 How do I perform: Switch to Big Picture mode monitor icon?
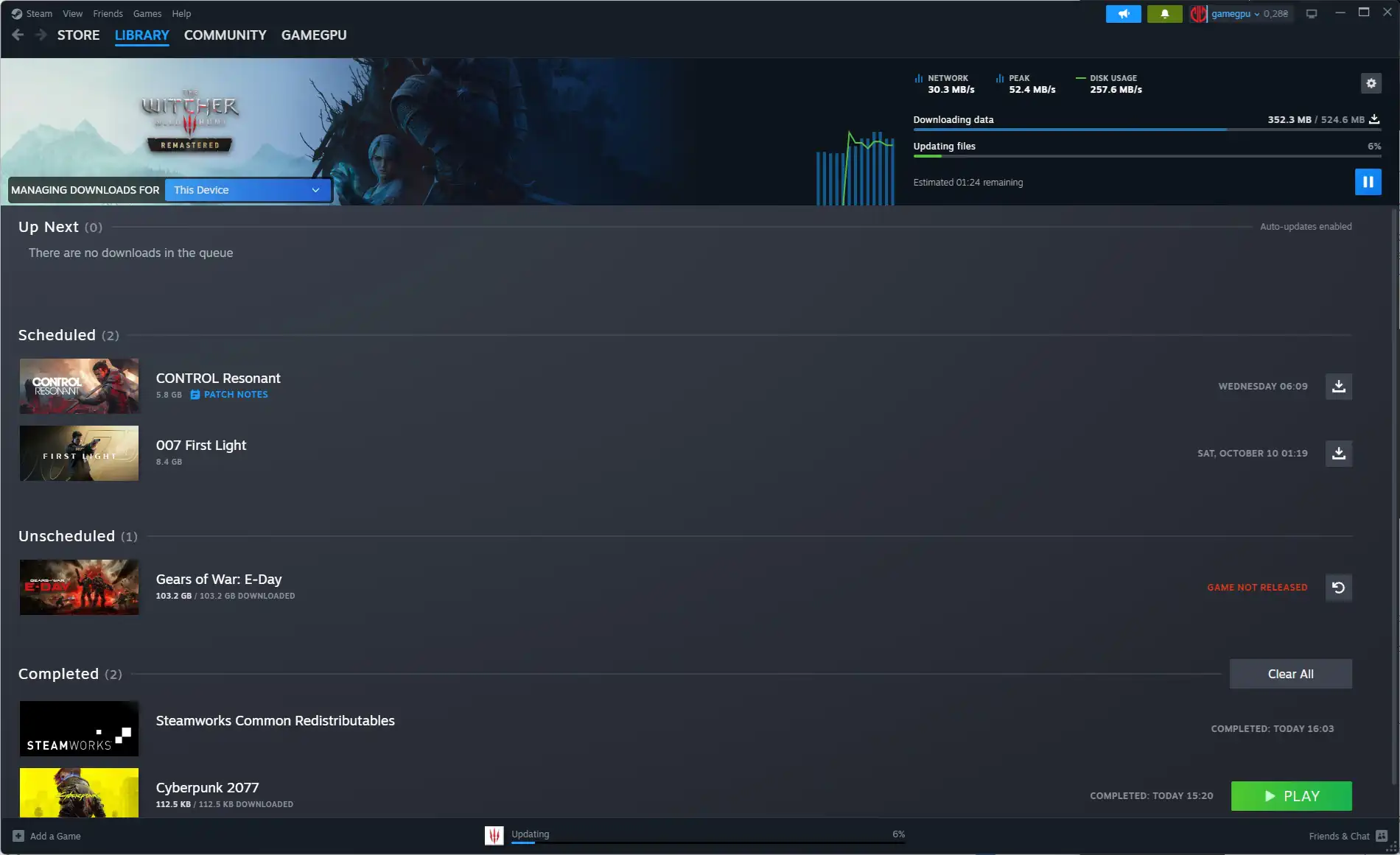coord(1312,13)
